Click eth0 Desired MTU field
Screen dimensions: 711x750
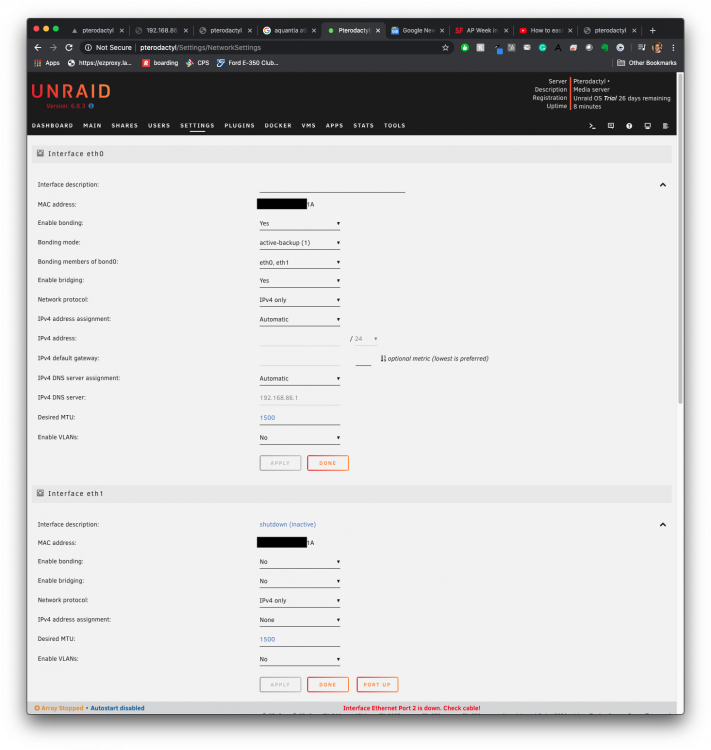300,418
